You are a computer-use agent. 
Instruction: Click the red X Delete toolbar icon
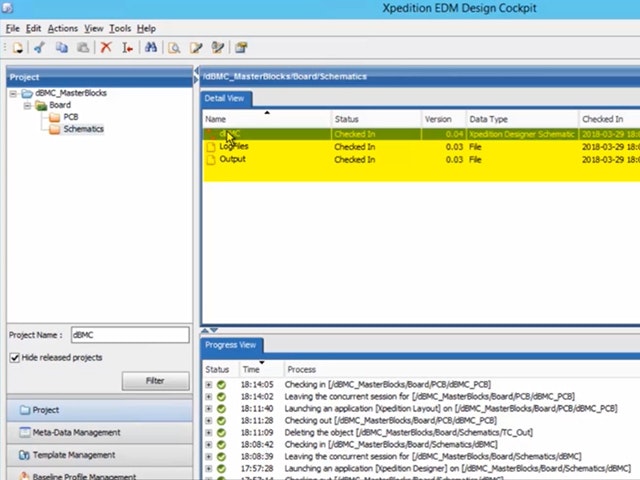[x=106, y=47]
